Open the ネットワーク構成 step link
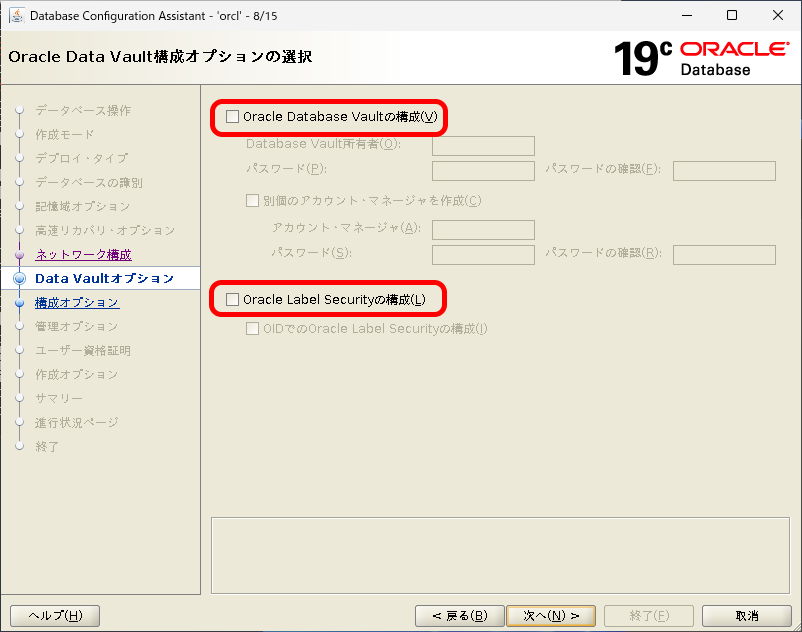This screenshot has height=632, width=802. 83,254
